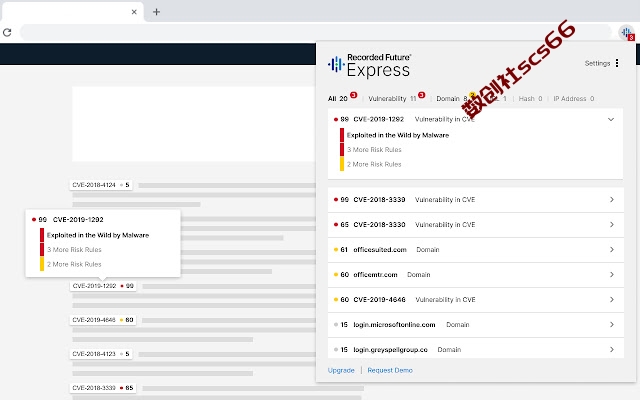Viewport: 640px width, 400px height.
Task: Open Settings in the Express panel
Action: tap(597, 63)
